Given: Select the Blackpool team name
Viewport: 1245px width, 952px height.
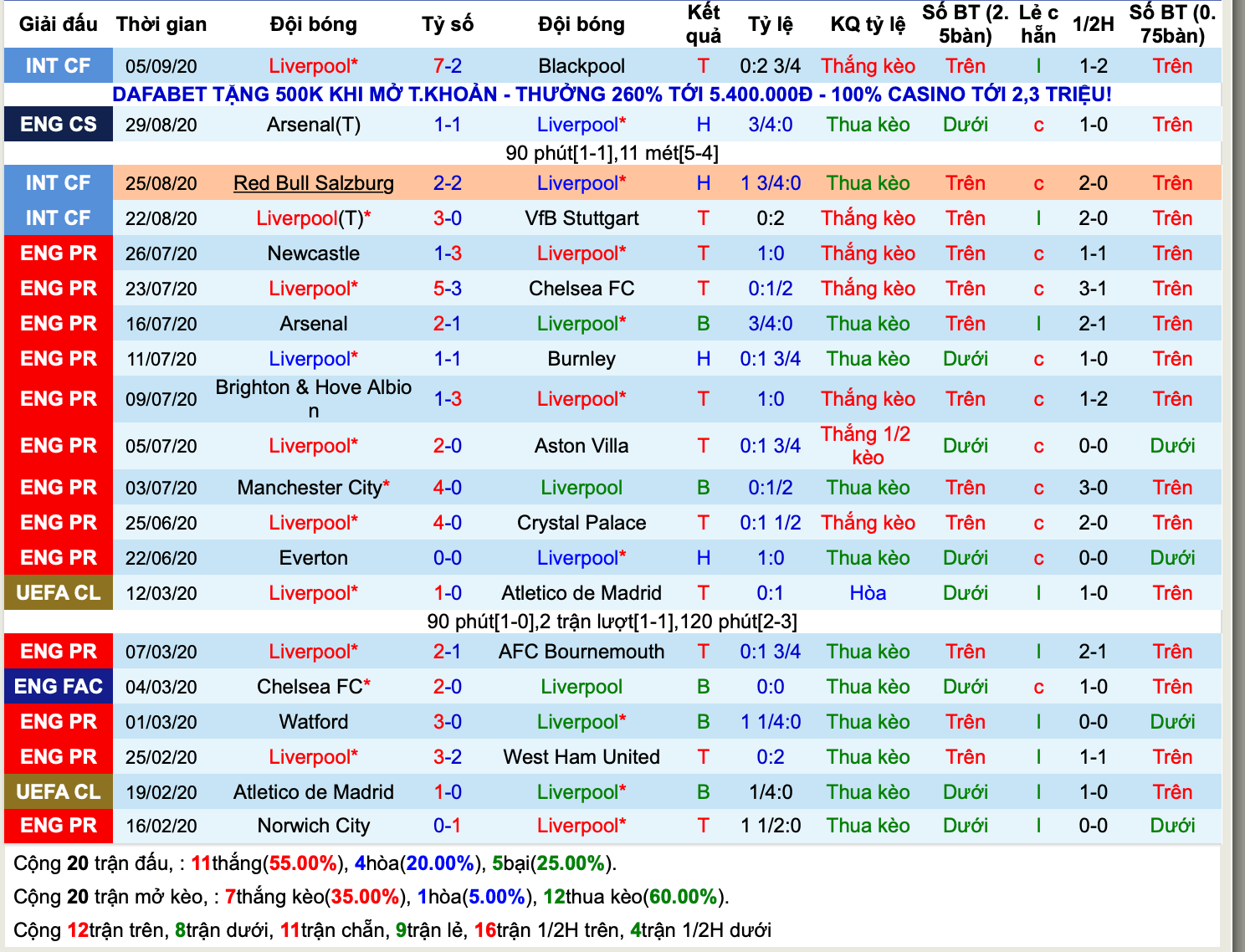Looking at the screenshot, I should 582,66.
